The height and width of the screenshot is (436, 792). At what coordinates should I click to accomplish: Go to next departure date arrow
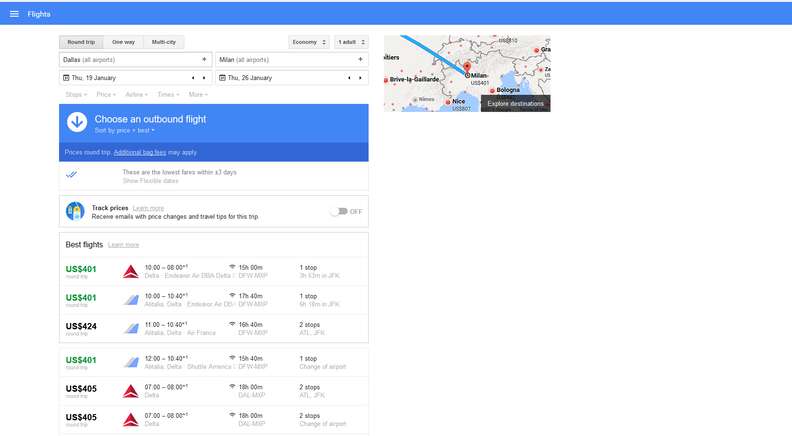click(x=204, y=78)
